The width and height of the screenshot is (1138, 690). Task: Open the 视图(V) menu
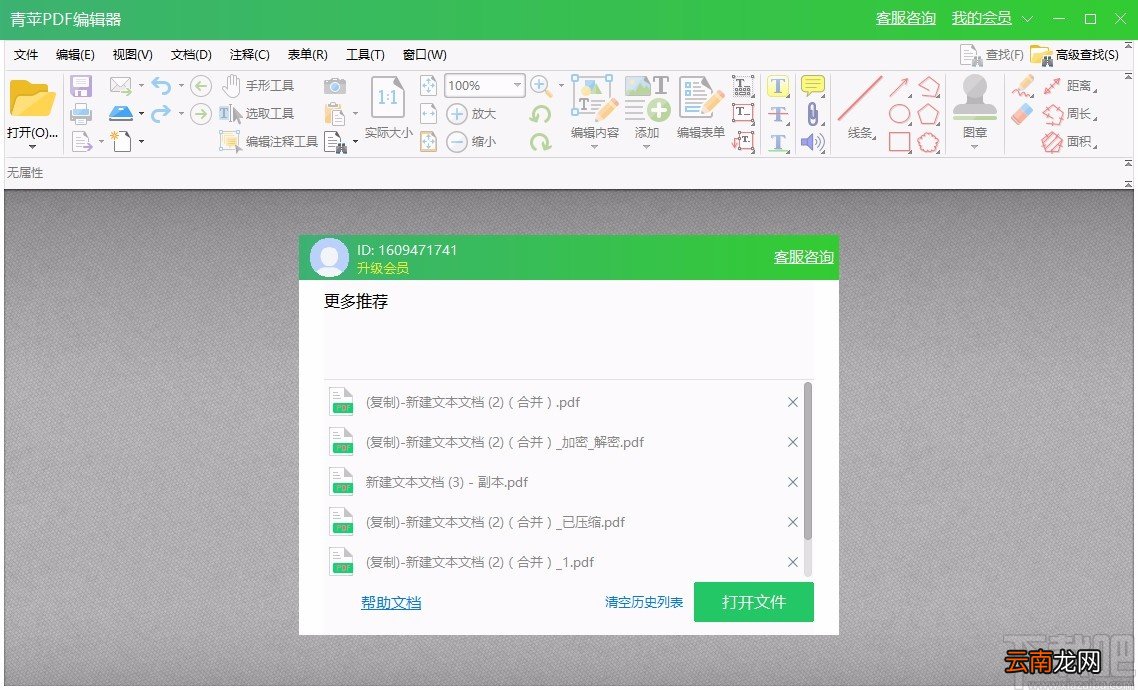coord(132,54)
